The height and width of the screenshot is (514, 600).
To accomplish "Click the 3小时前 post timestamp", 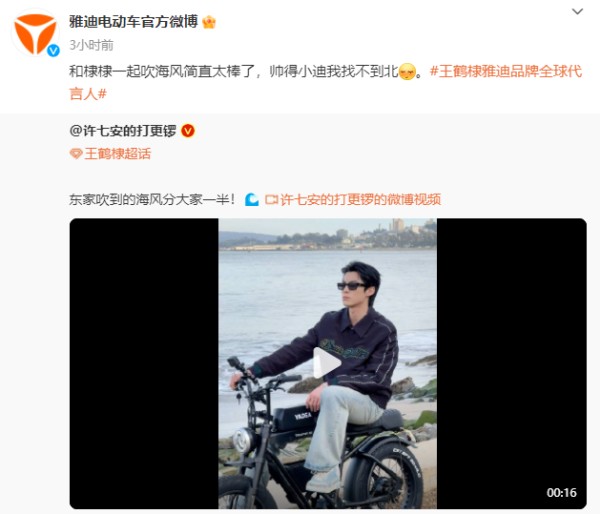I will 91,45.
